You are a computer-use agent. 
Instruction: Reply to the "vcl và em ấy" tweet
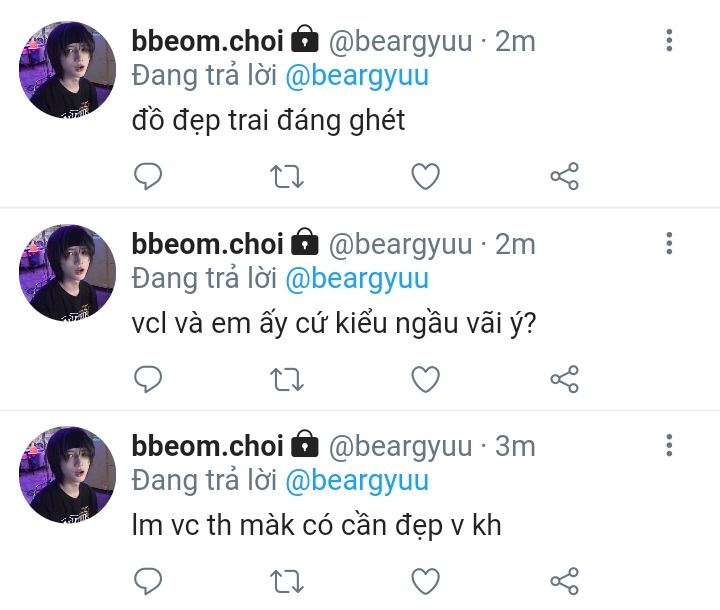[x=148, y=379]
